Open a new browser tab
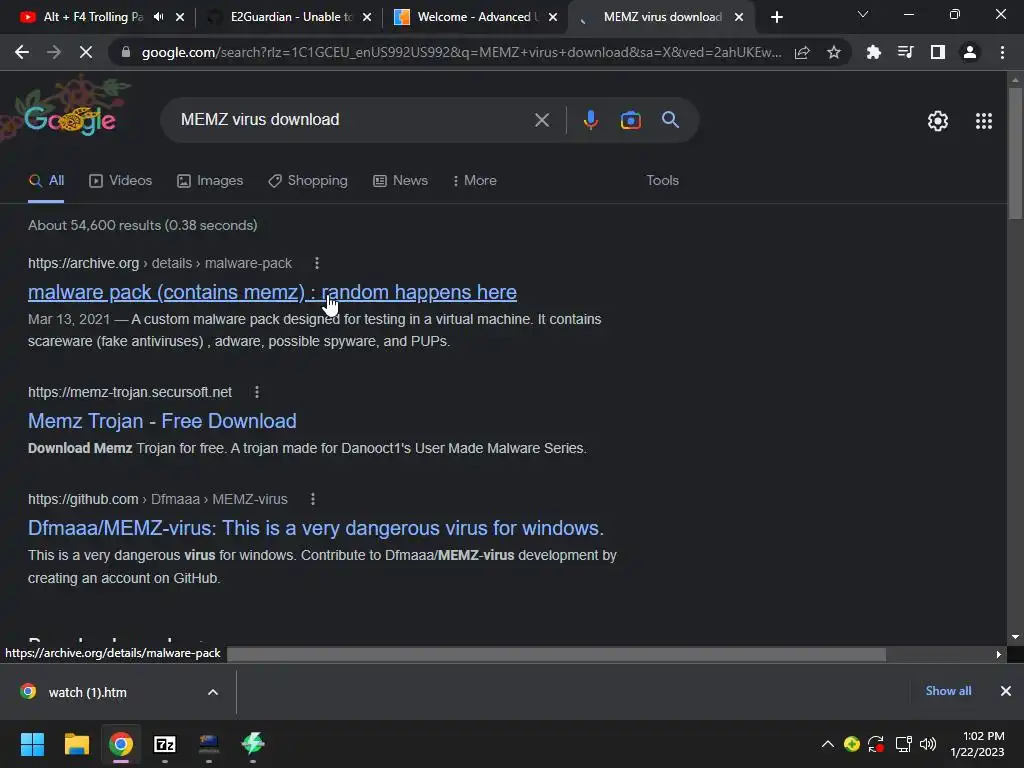This screenshot has width=1024, height=768. (x=776, y=17)
